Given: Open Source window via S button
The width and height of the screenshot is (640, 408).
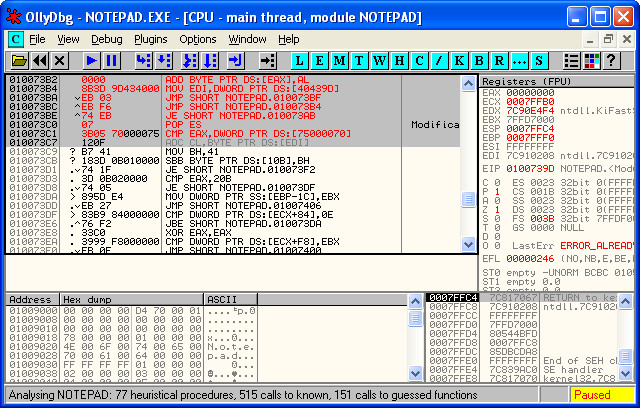Looking at the screenshot, I should pyautogui.click(x=539, y=61).
